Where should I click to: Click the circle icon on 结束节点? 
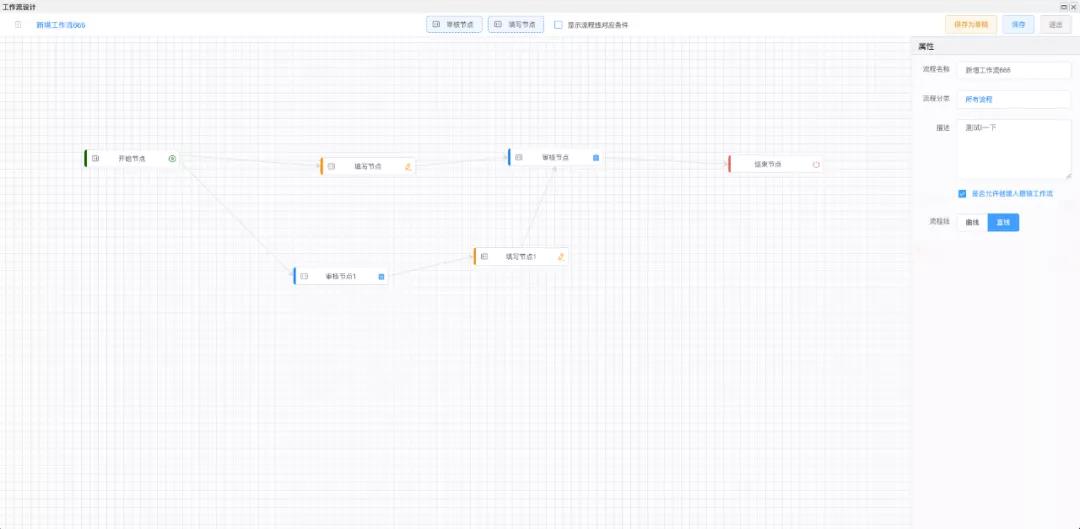pos(816,165)
